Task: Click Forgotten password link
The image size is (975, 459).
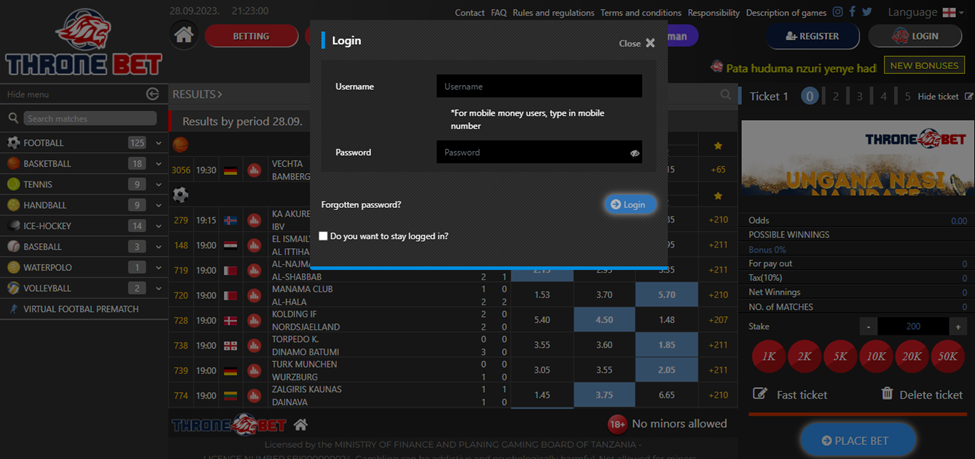Action: (x=361, y=204)
